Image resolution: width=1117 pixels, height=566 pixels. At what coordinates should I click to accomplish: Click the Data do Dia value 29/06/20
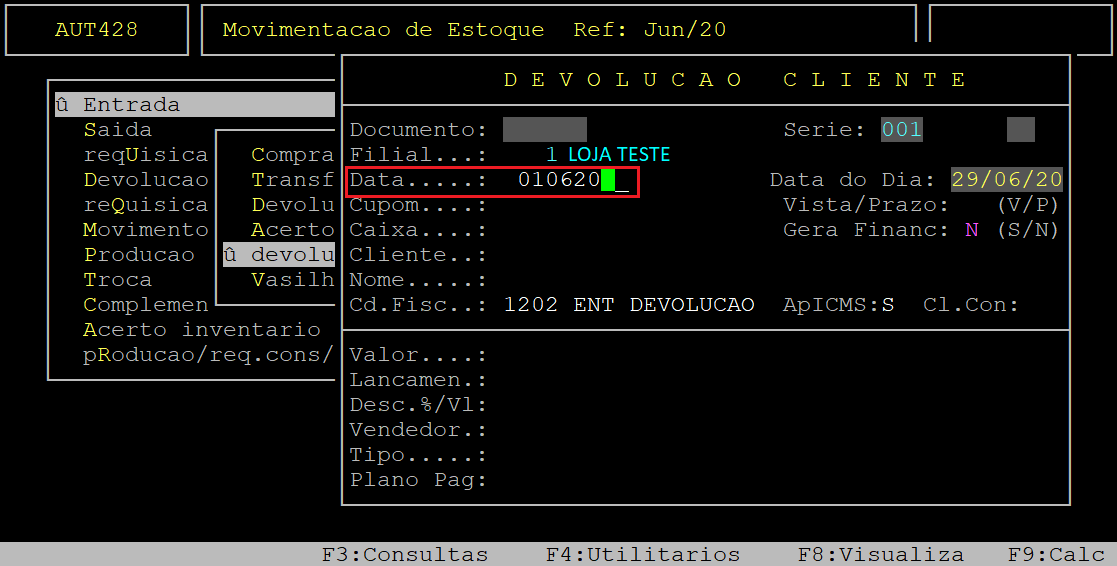click(1005, 180)
